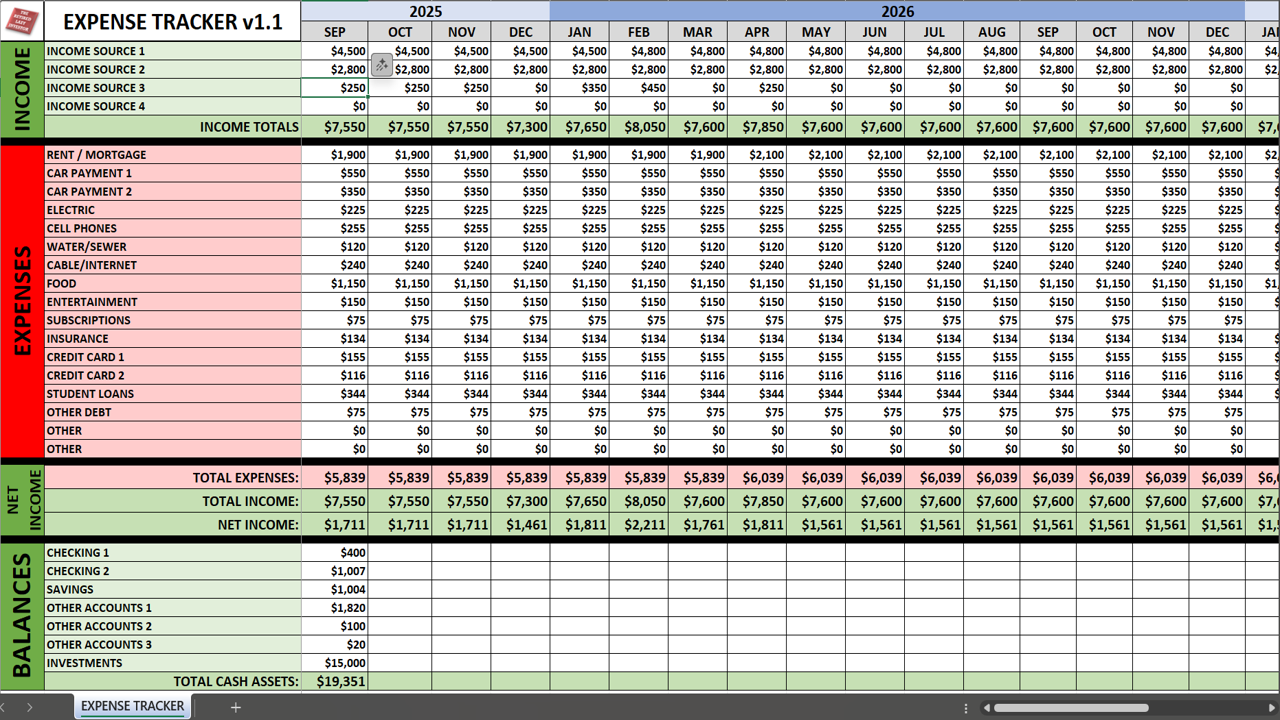Click the CHECKING 1 balance cell for SEP

(335, 553)
